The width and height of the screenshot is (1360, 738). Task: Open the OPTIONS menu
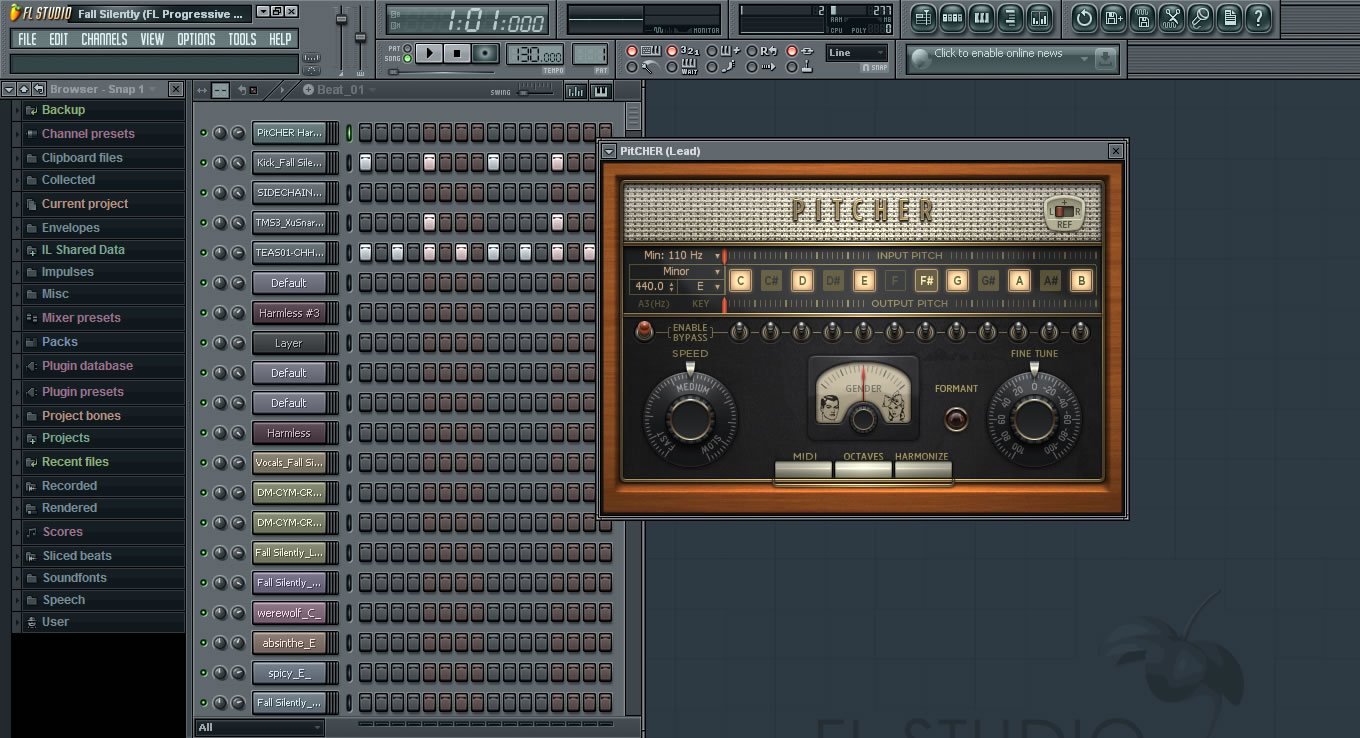196,39
